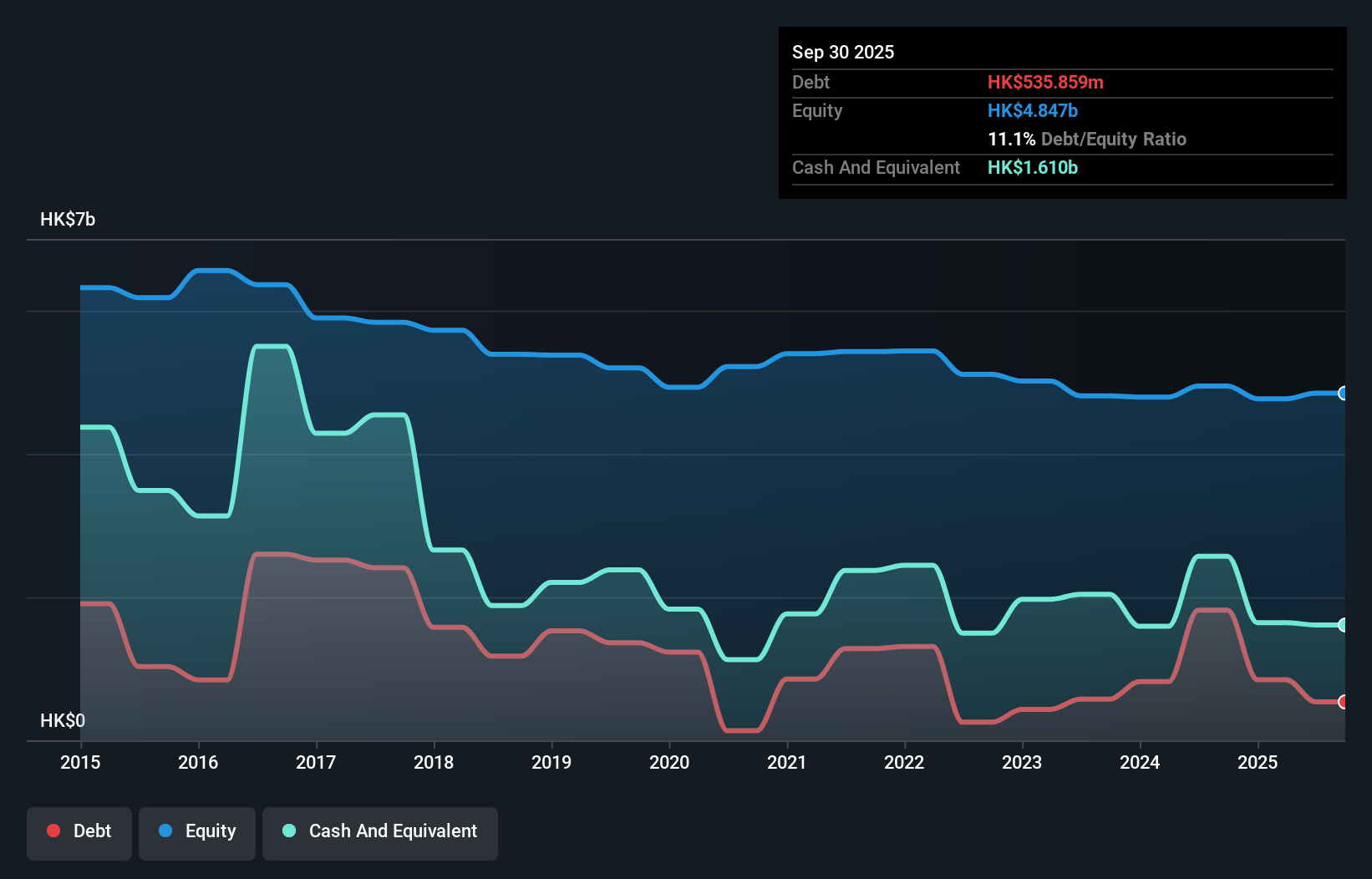Click the HK$7b axis label
Viewport: 1372px width, 879px height.
click(x=67, y=220)
